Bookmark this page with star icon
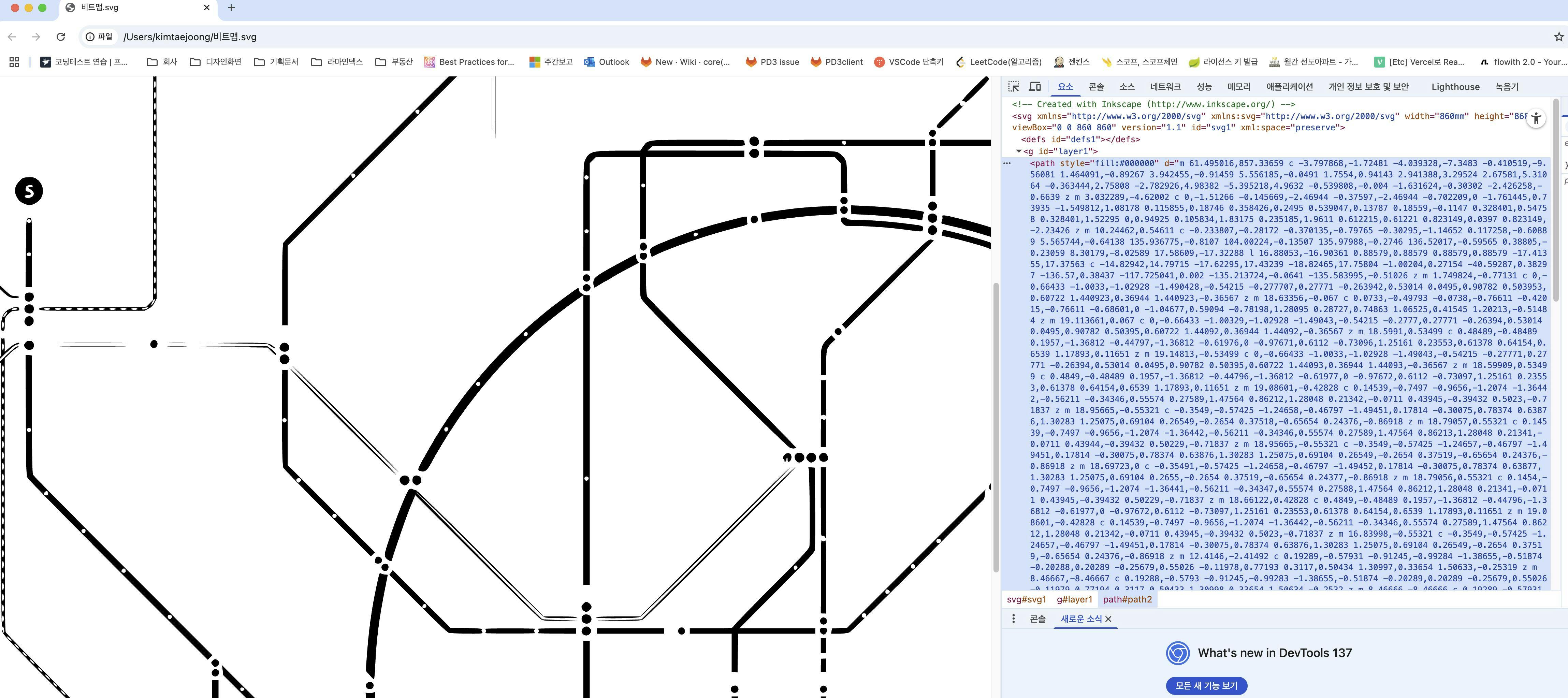This screenshot has width=1568, height=698. (x=1559, y=37)
